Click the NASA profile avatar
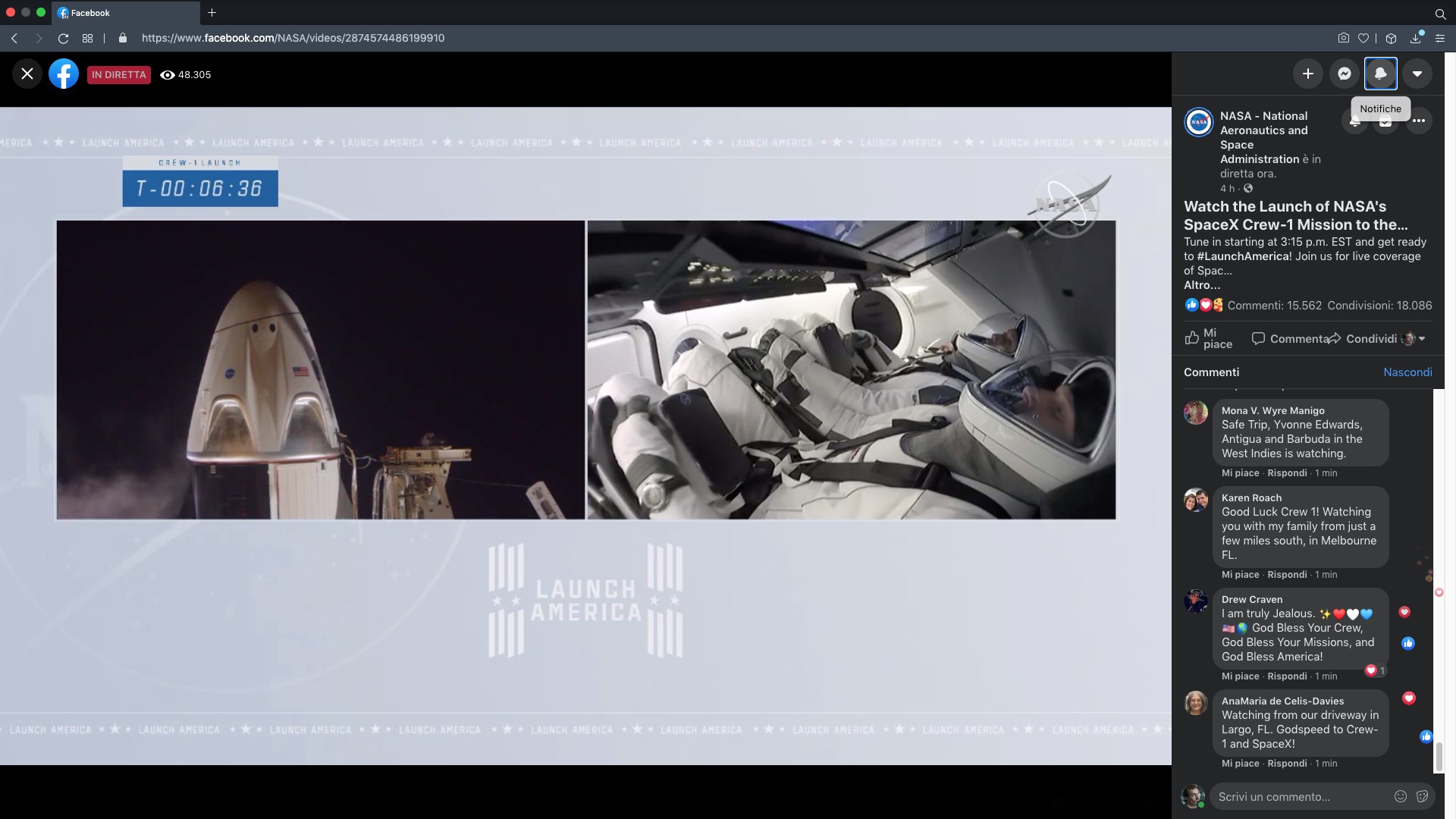This screenshot has width=1456, height=819. point(1199,121)
